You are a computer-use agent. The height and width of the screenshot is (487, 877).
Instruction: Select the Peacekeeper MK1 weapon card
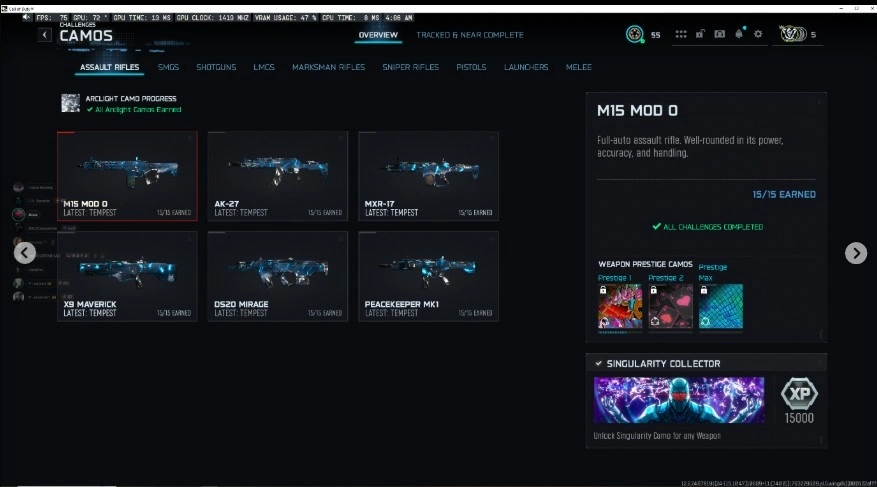[x=428, y=277]
